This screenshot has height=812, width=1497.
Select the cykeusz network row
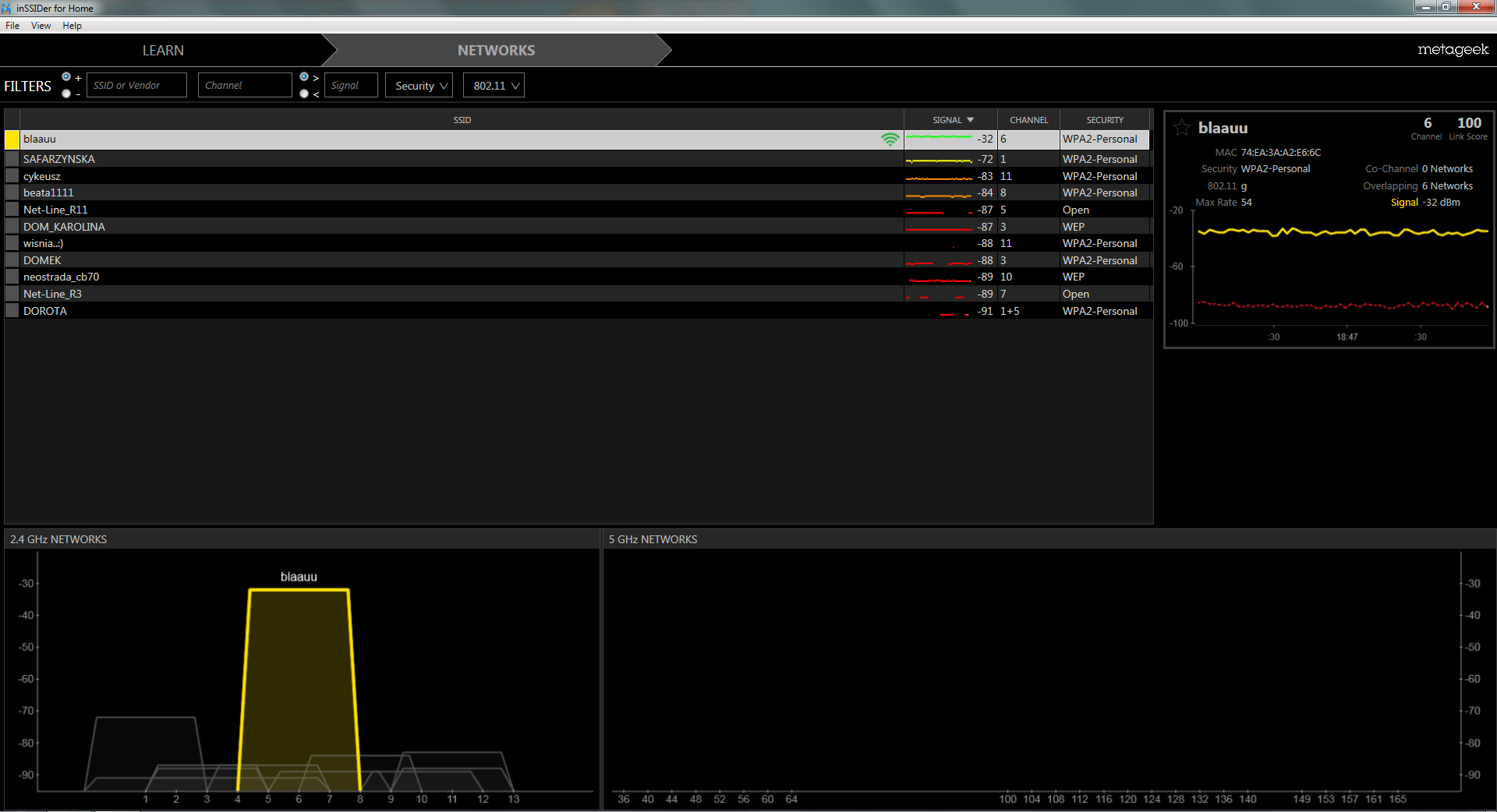tap(578, 176)
